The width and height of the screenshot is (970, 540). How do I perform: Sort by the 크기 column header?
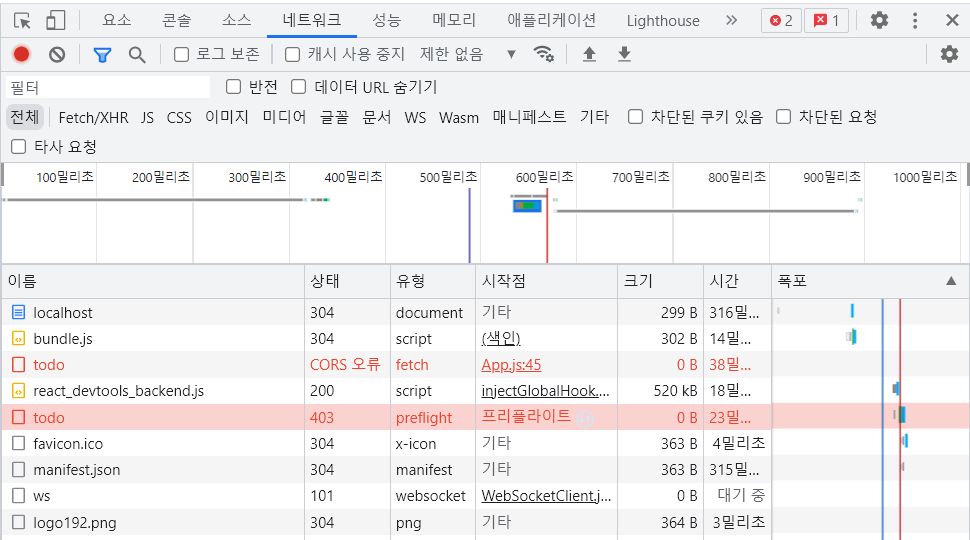[660, 281]
